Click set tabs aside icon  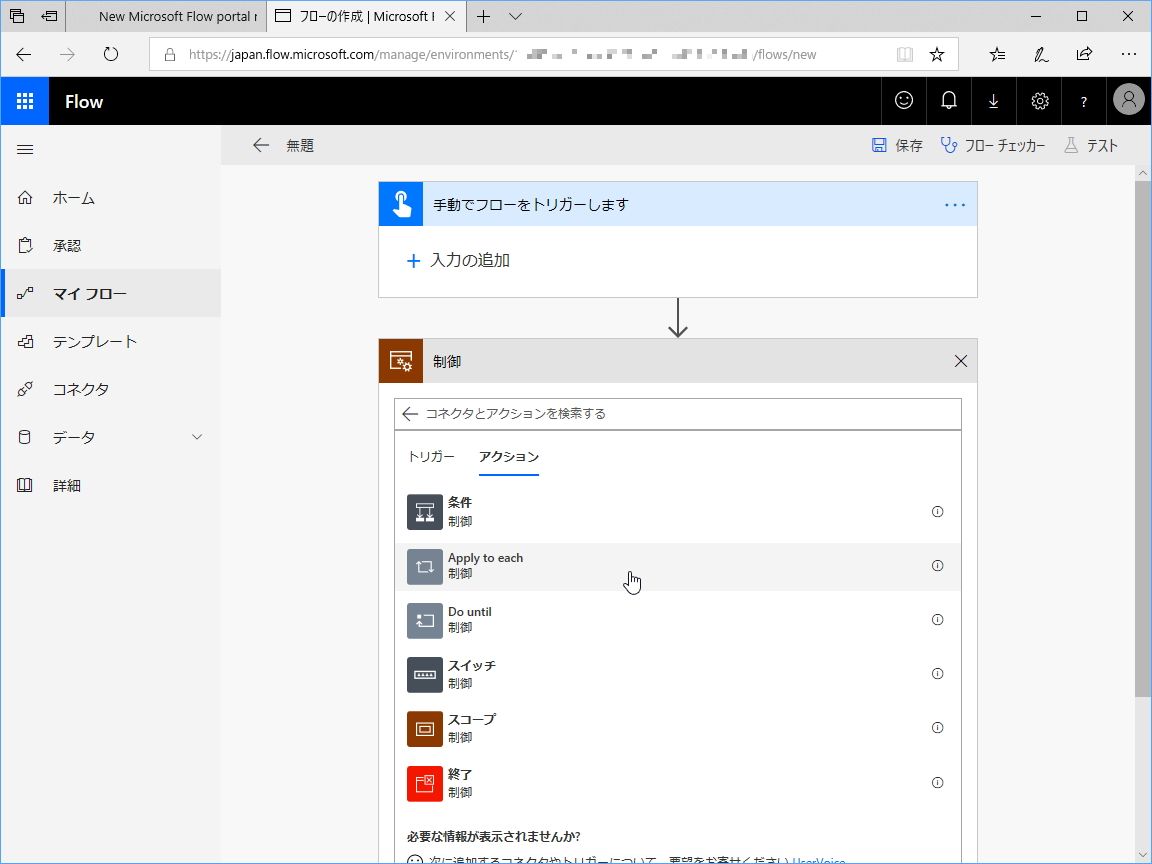pyautogui.click(x=49, y=16)
